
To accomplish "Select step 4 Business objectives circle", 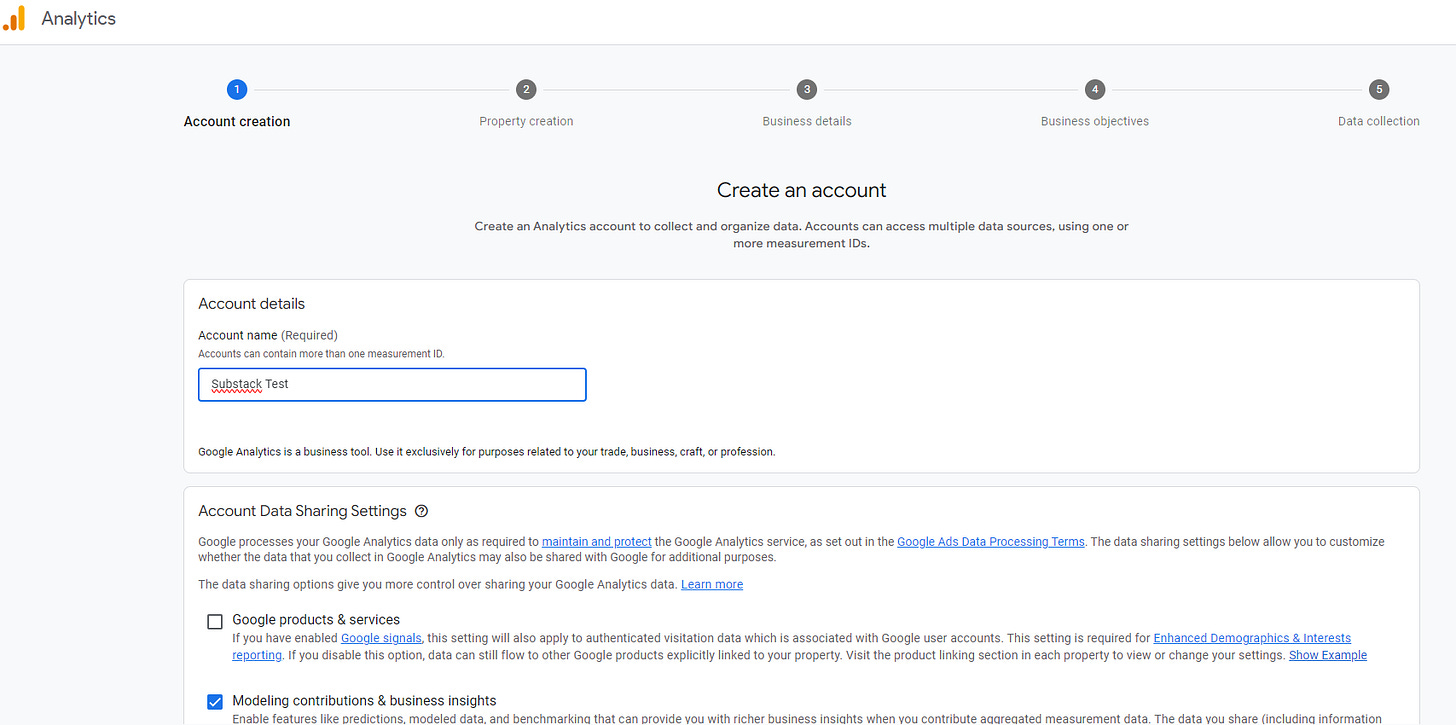I will [1095, 89].
